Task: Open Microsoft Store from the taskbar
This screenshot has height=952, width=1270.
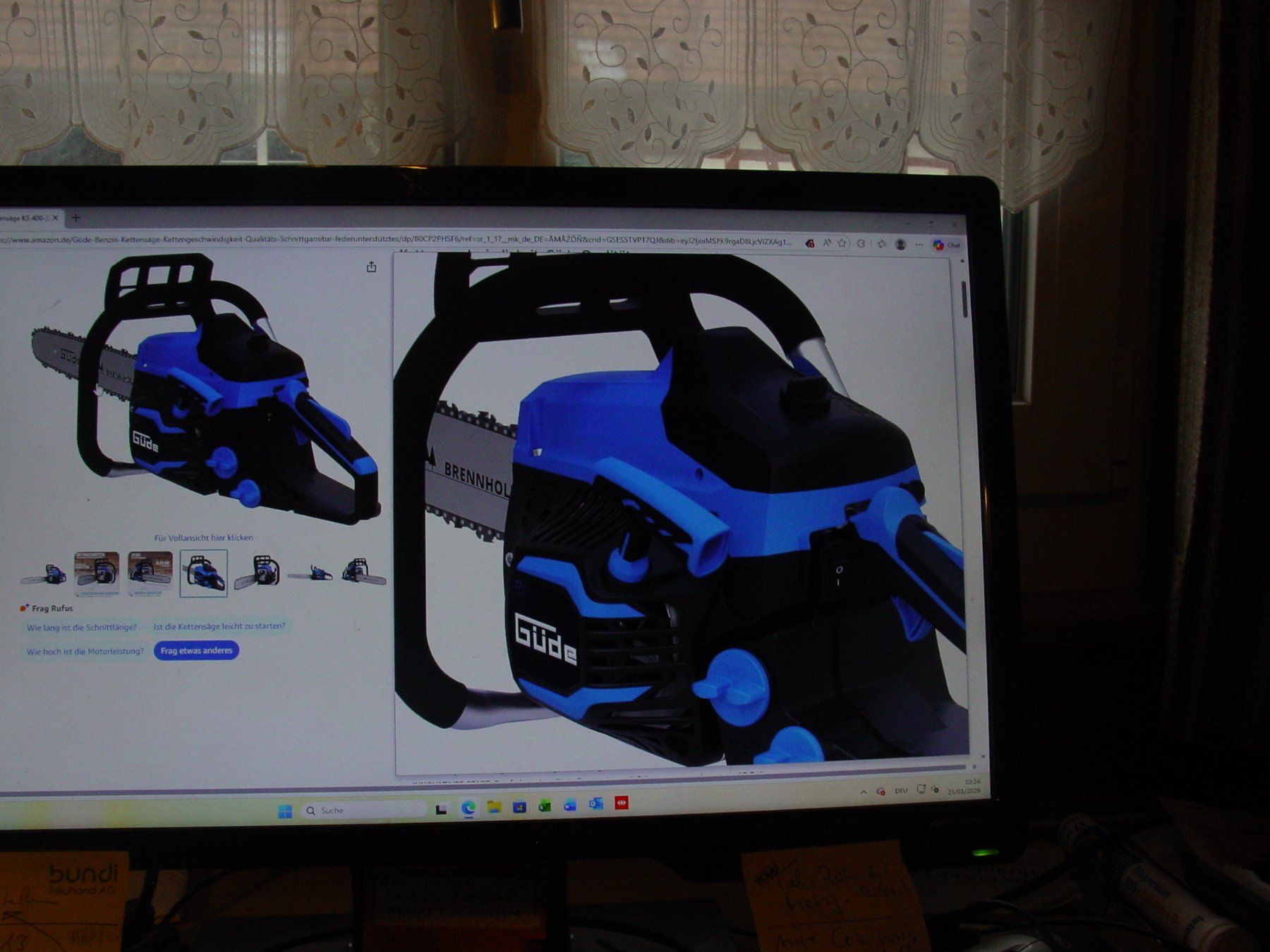Action: (519, 806)
